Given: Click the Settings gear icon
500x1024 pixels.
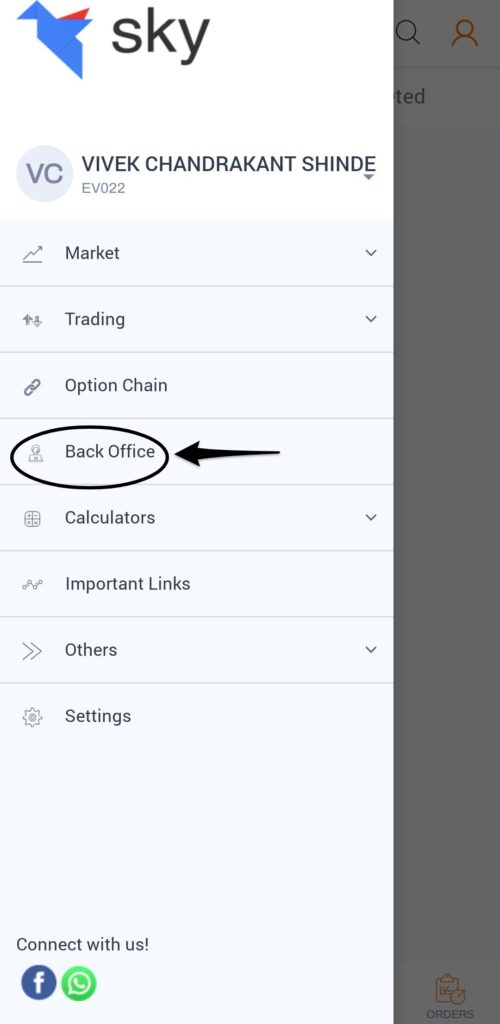Looking at the screenshot, I should (32, 716).
